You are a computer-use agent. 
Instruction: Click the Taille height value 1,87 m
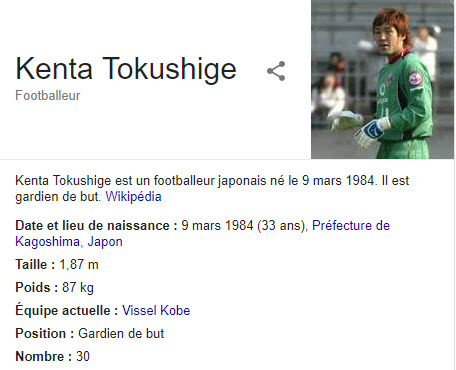tap(79, 265)
